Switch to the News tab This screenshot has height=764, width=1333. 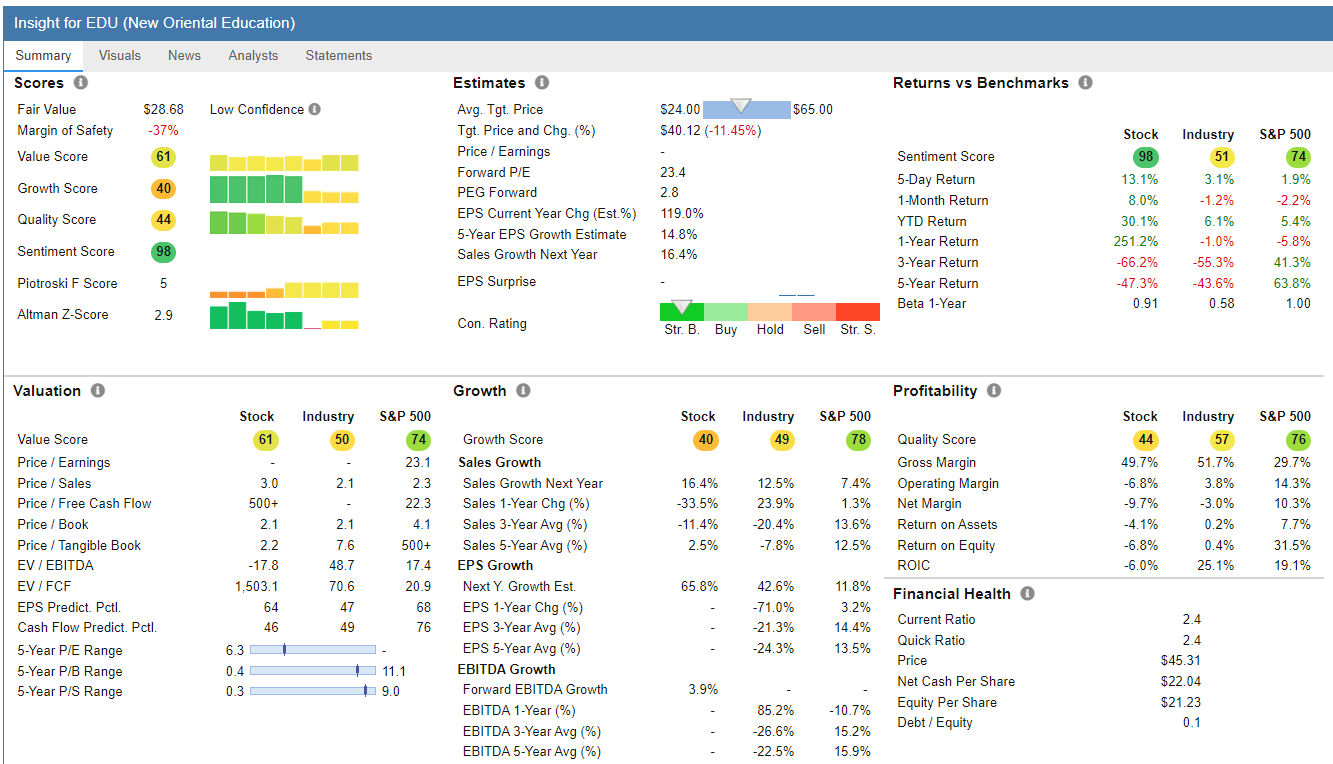(x=184, y=56)
